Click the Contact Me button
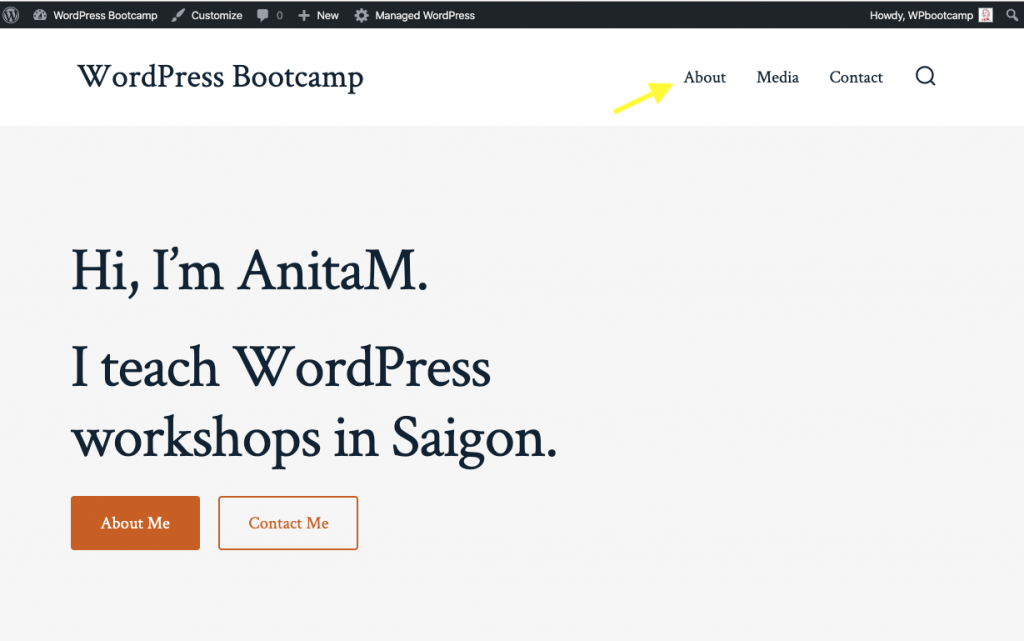The width and height of the screenshot is (1024, 641). click(288, 523)
